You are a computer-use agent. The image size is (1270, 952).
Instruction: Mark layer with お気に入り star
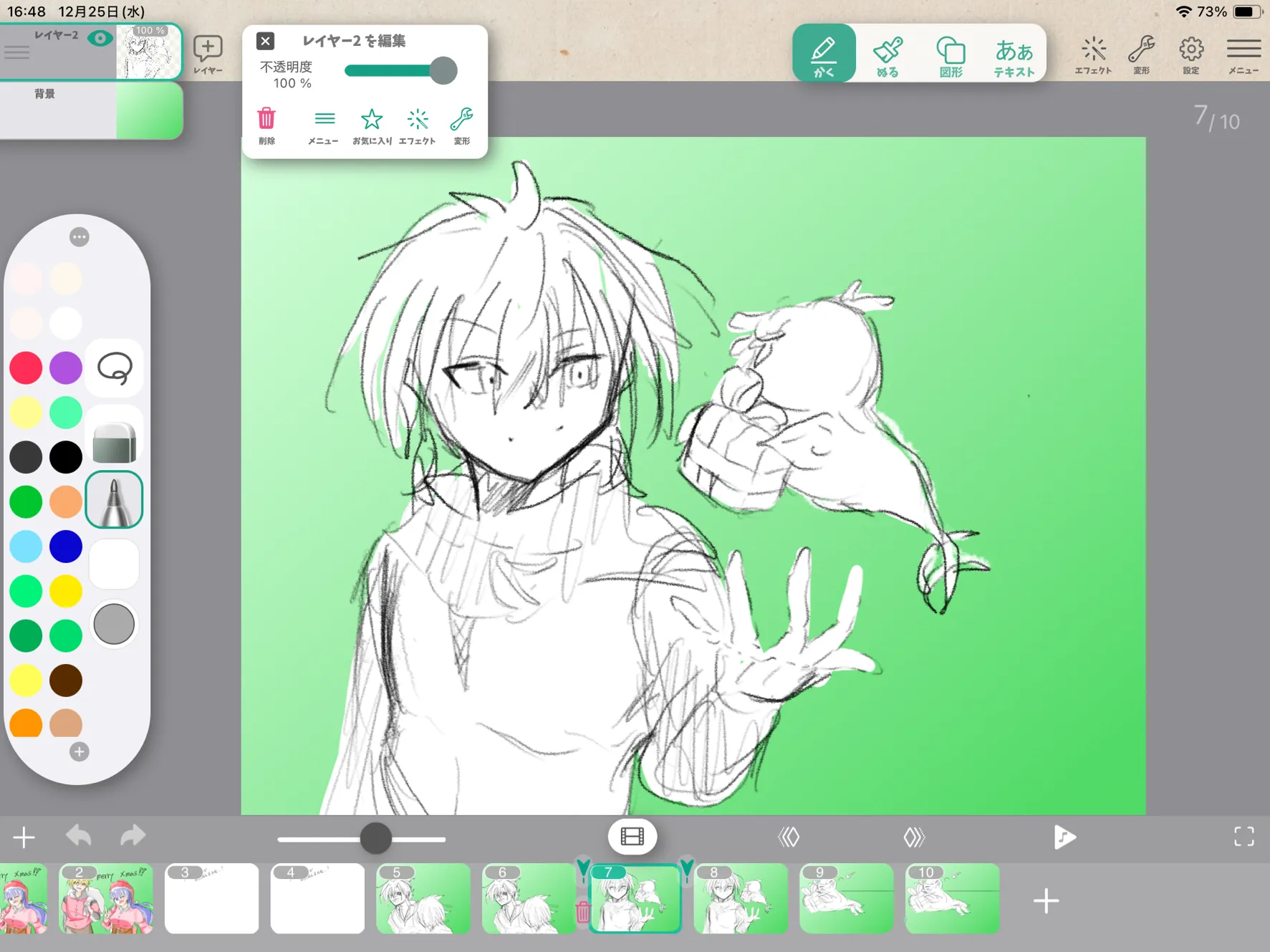pyautogui.click(x=372, y=126)
